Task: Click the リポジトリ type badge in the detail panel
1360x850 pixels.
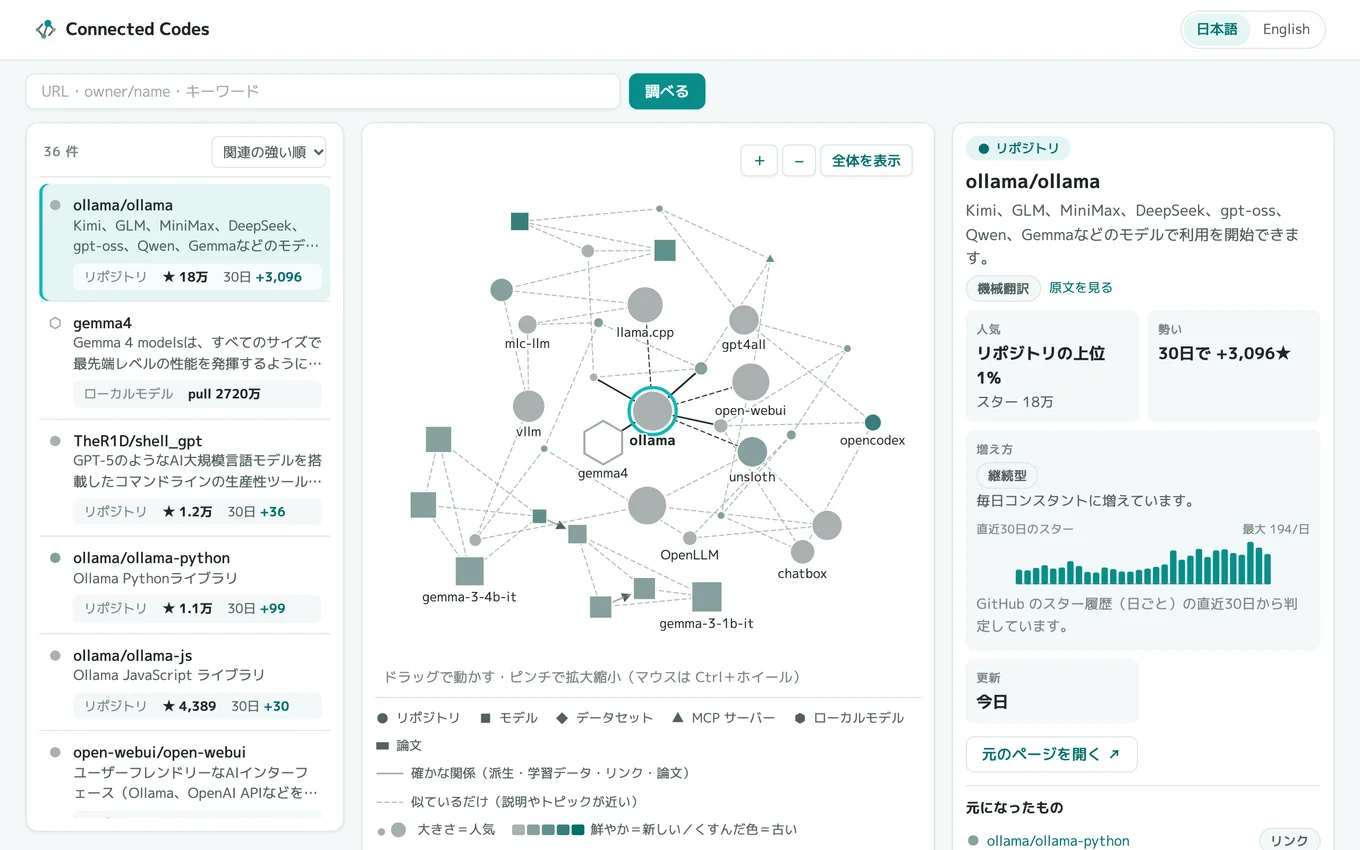Action: pyautogui.click(x=1018, y=148)
